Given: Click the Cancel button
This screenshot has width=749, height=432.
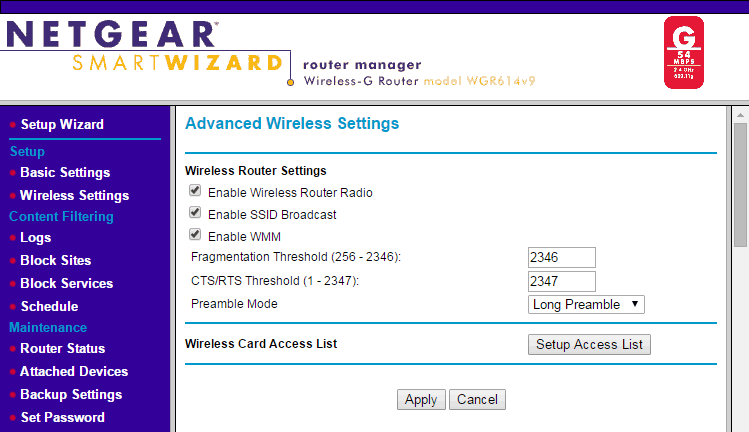Looking at the screenshot, I should (477, 399).
